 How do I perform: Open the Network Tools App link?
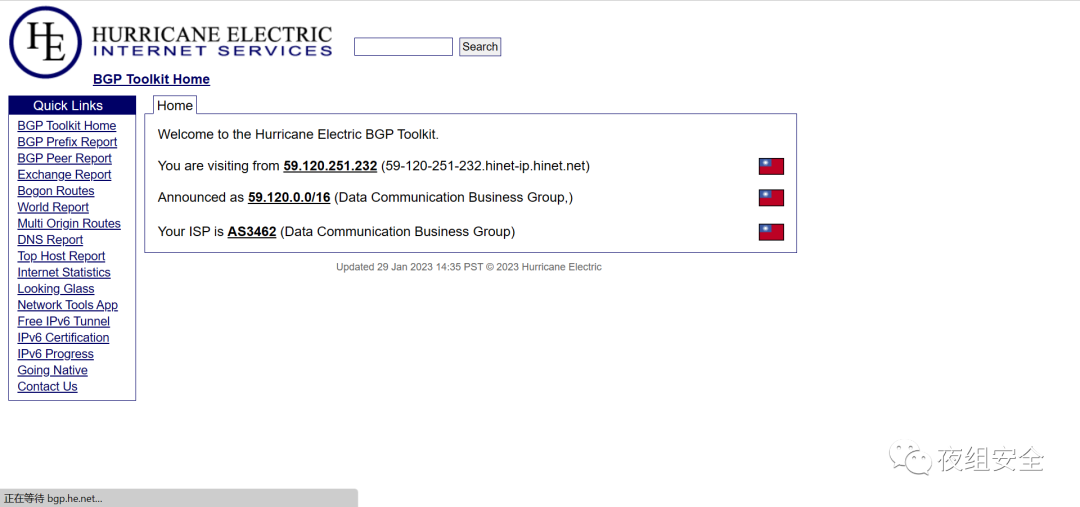click(x=68, y=305)
